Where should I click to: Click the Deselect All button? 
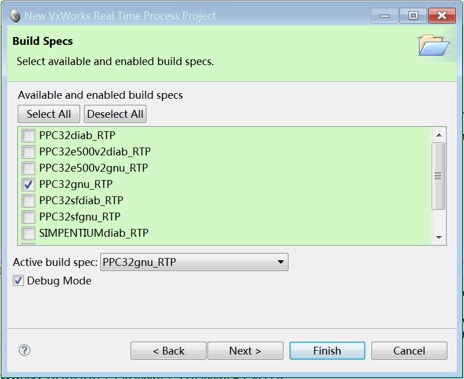click(115, 114)
